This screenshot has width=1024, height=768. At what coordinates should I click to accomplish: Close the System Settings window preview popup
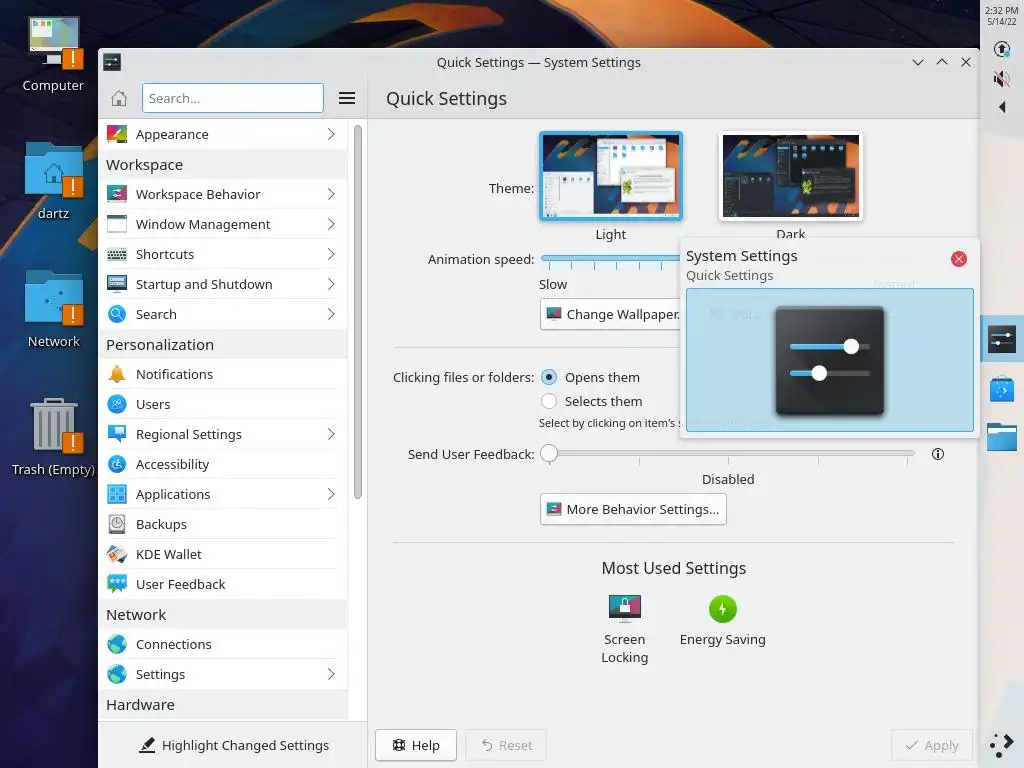point(959,259)
